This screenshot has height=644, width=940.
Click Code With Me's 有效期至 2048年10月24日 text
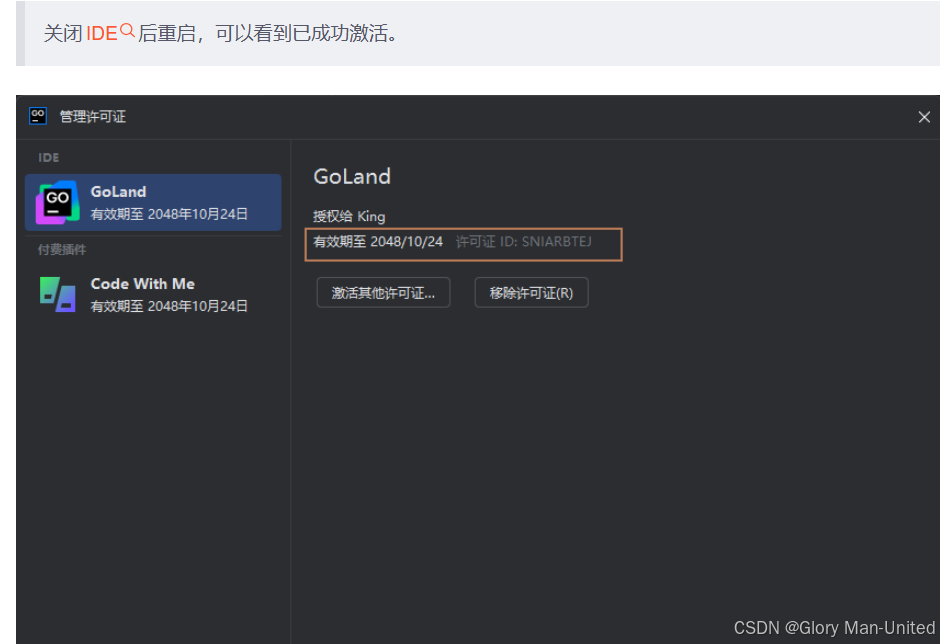(169, 306)
